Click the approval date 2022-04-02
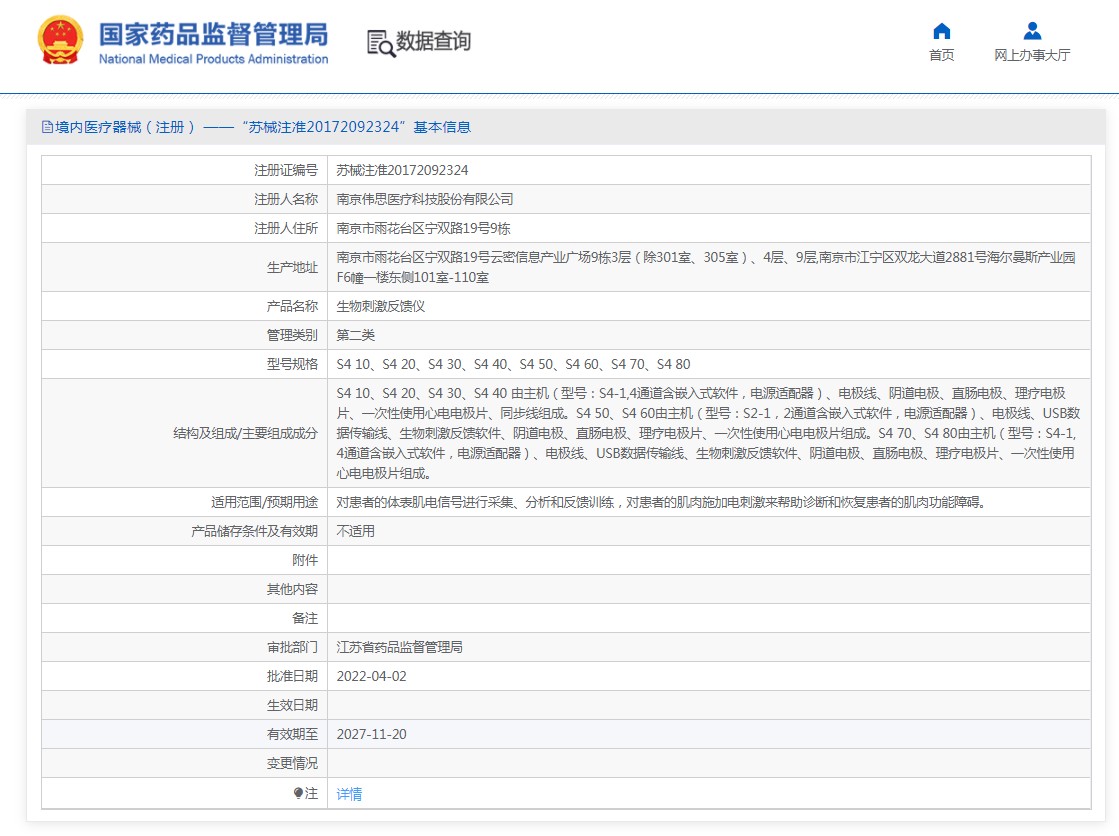1119x836 pixels. point(371,676)
